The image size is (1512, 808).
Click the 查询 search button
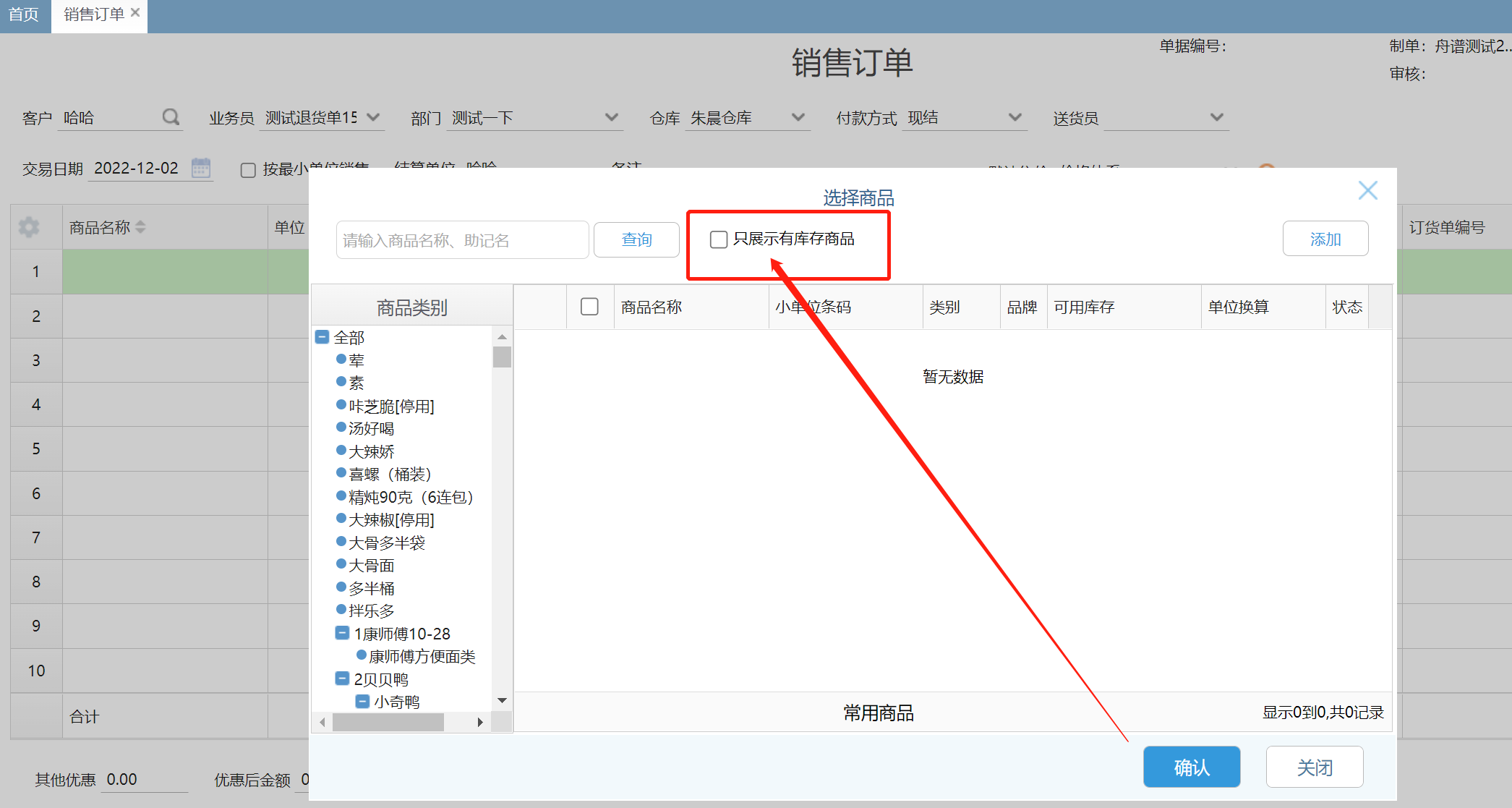[x=636, y=239]
